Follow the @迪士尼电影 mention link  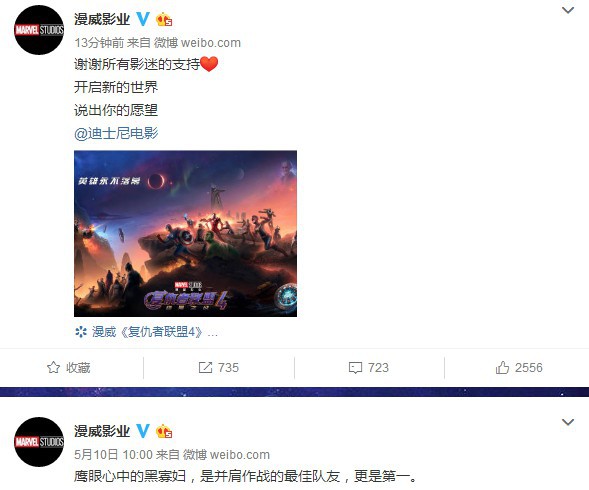pyautogui.click(x=116, y=133)
